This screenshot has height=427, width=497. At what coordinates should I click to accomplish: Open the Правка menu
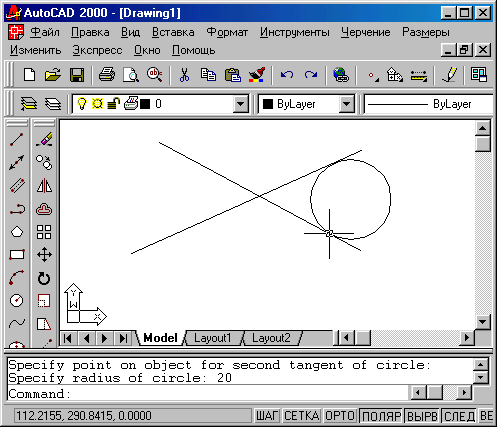pos(90,32)
